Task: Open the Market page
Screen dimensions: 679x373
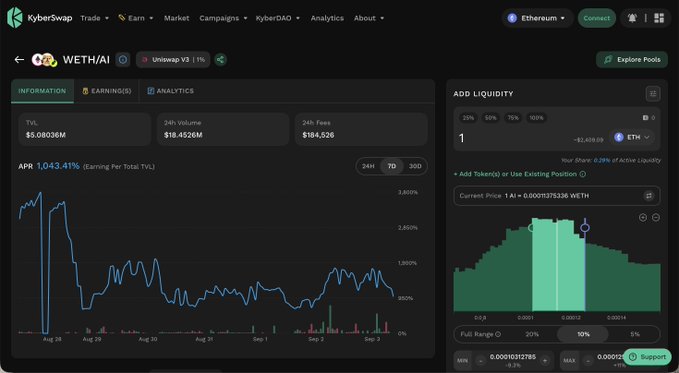Action: pyautogui.click(x=176, y=18)
